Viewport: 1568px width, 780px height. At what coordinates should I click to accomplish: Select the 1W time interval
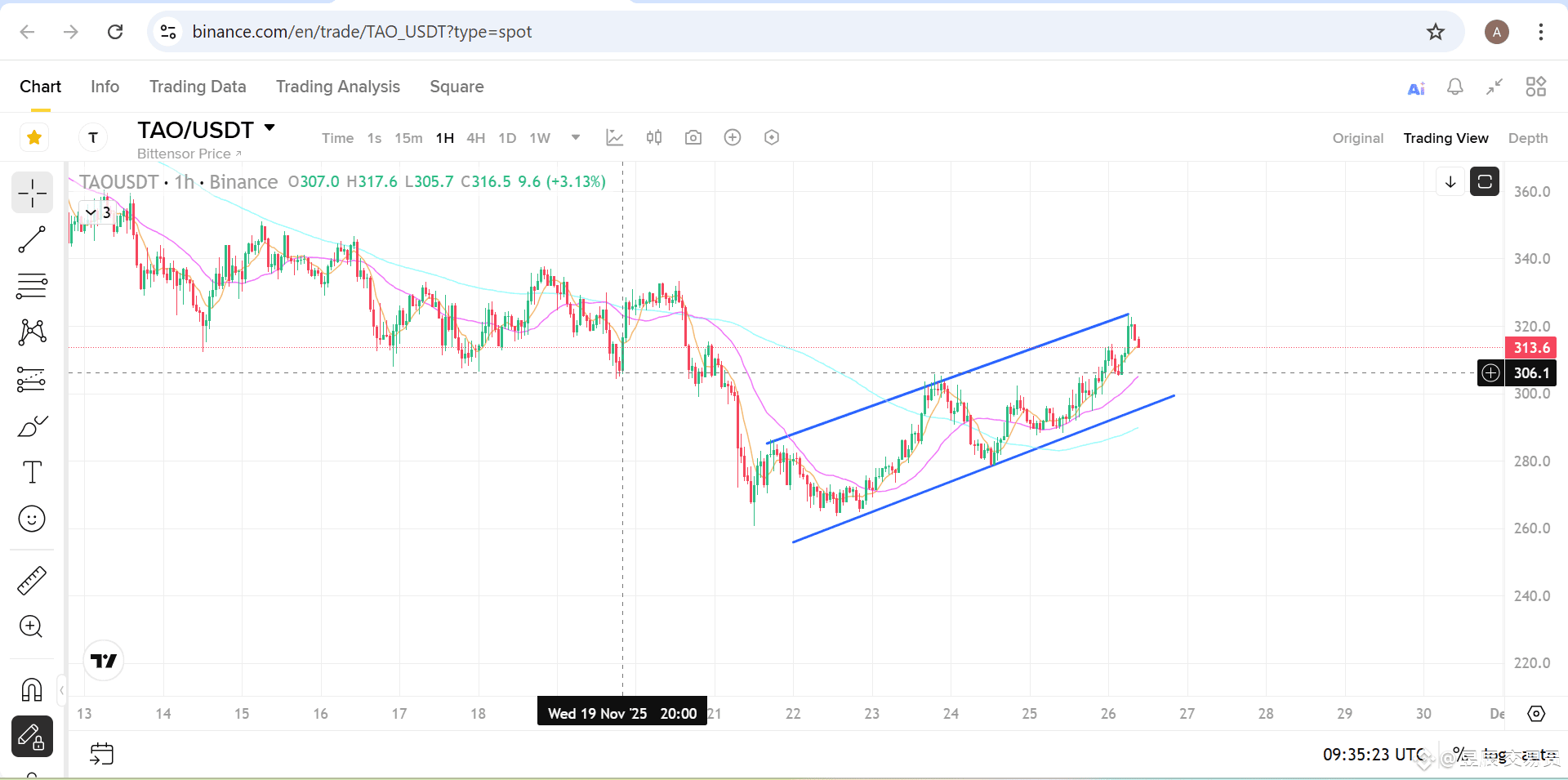540,138
